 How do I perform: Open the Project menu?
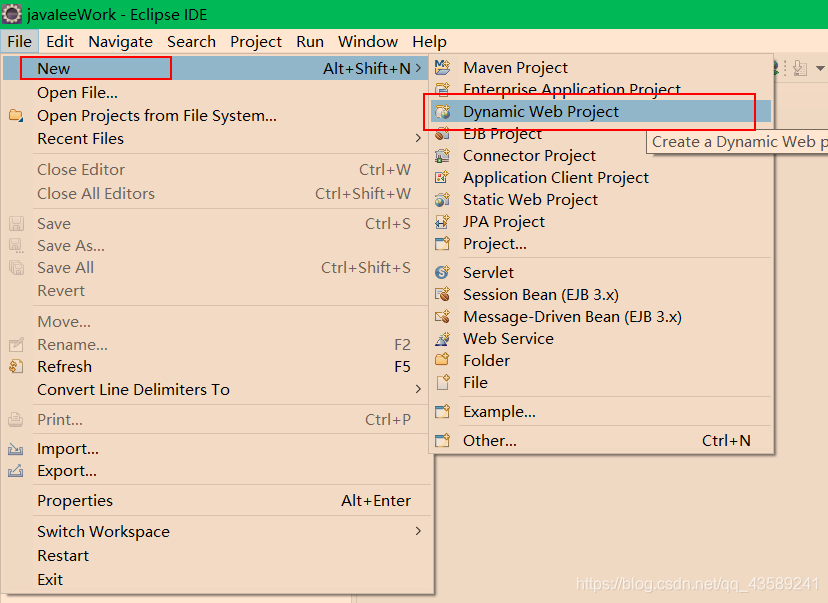tap(256, 42)
